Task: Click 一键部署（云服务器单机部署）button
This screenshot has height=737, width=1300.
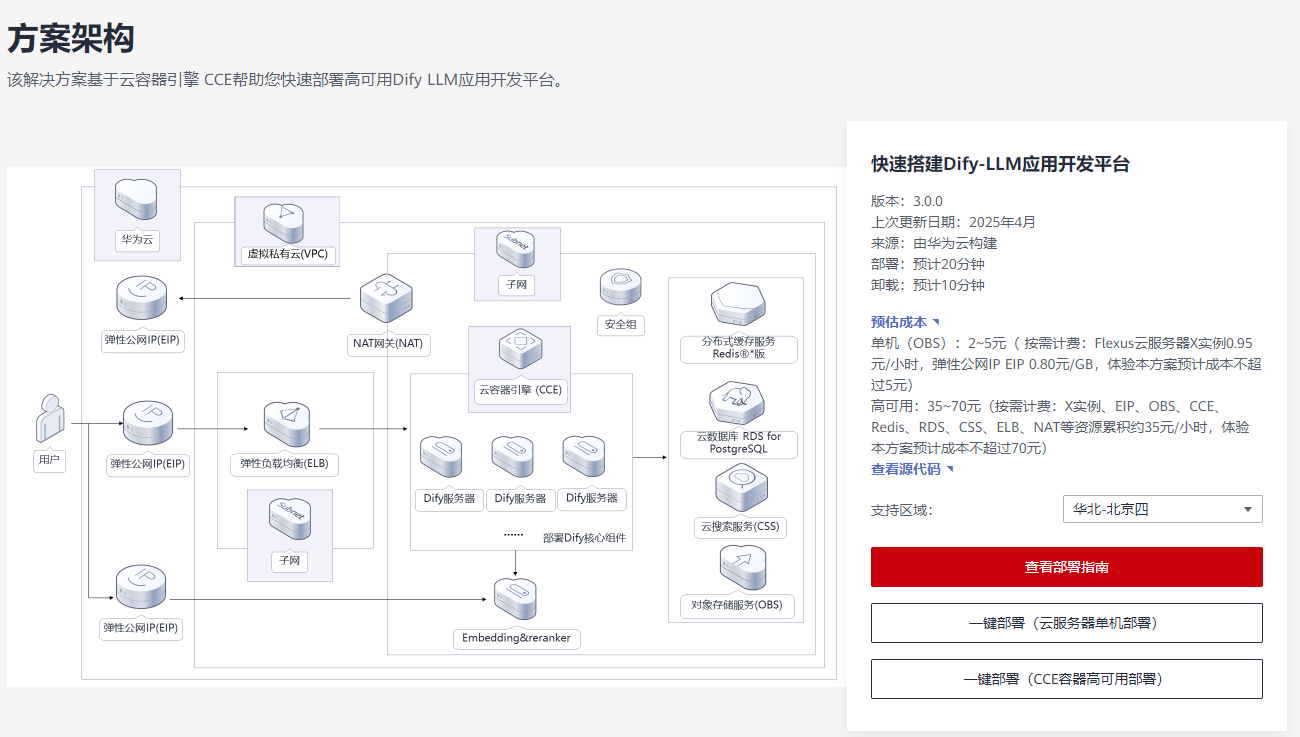Action: click(x=1067, y=623)
